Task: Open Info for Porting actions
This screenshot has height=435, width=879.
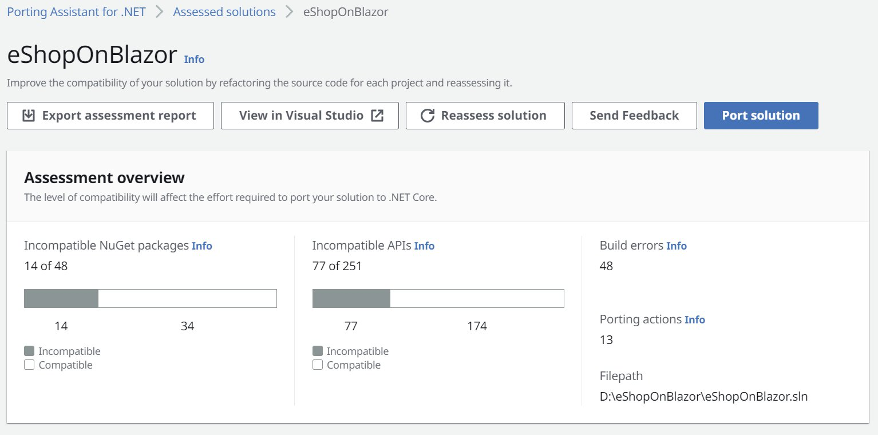Action: pyautogui.click(x=695, y=320)
